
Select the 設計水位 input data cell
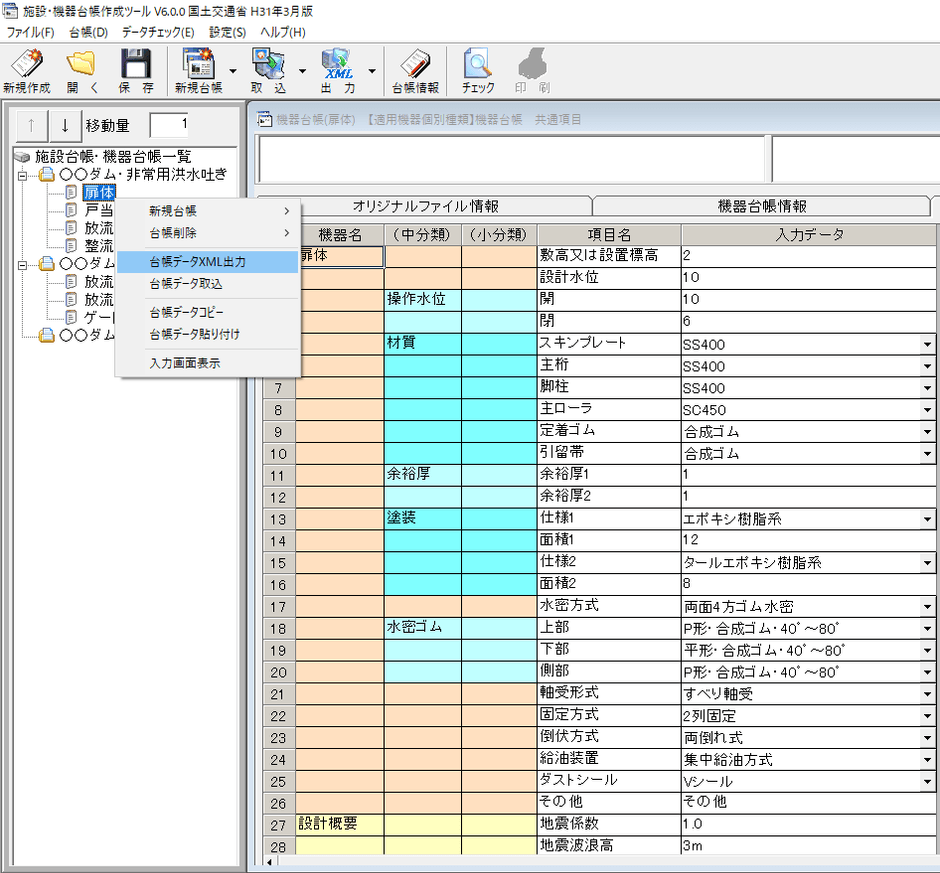point(808,277)
